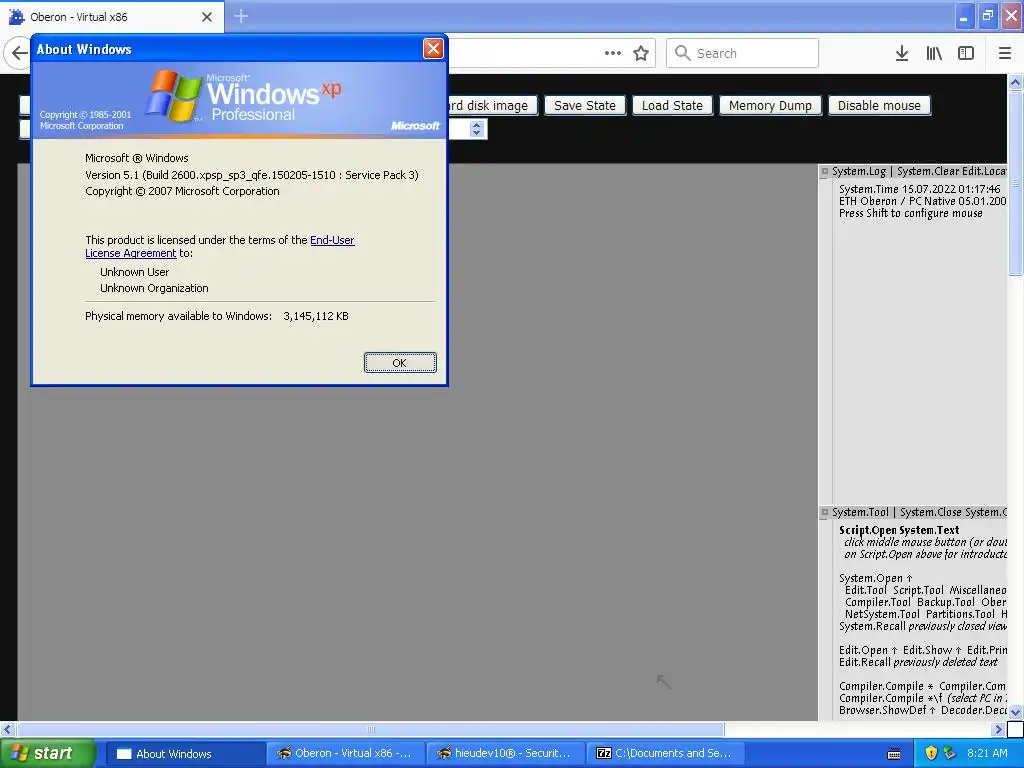Click the page scroll-up arrow
The image size is (1024, 768).
[x=1016, y=82]
